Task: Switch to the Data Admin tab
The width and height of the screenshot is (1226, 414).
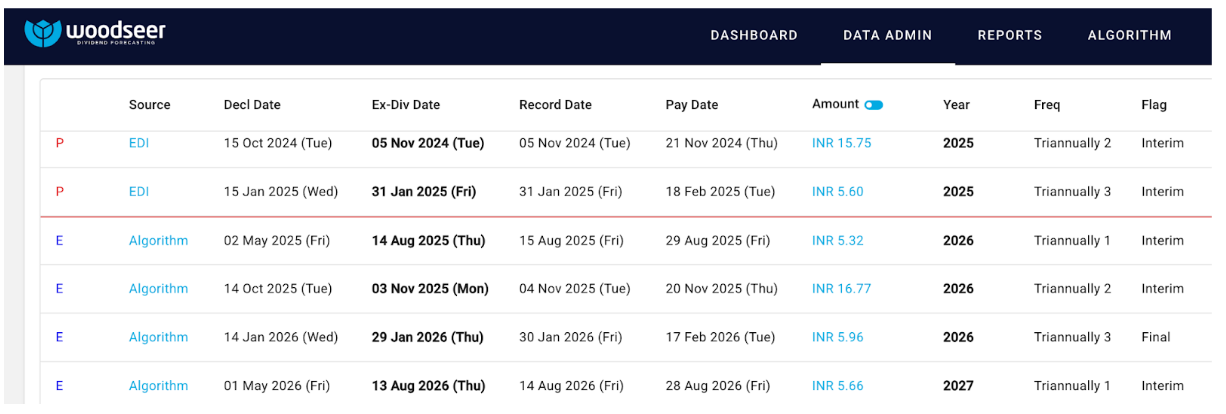Action: (887, 35)
